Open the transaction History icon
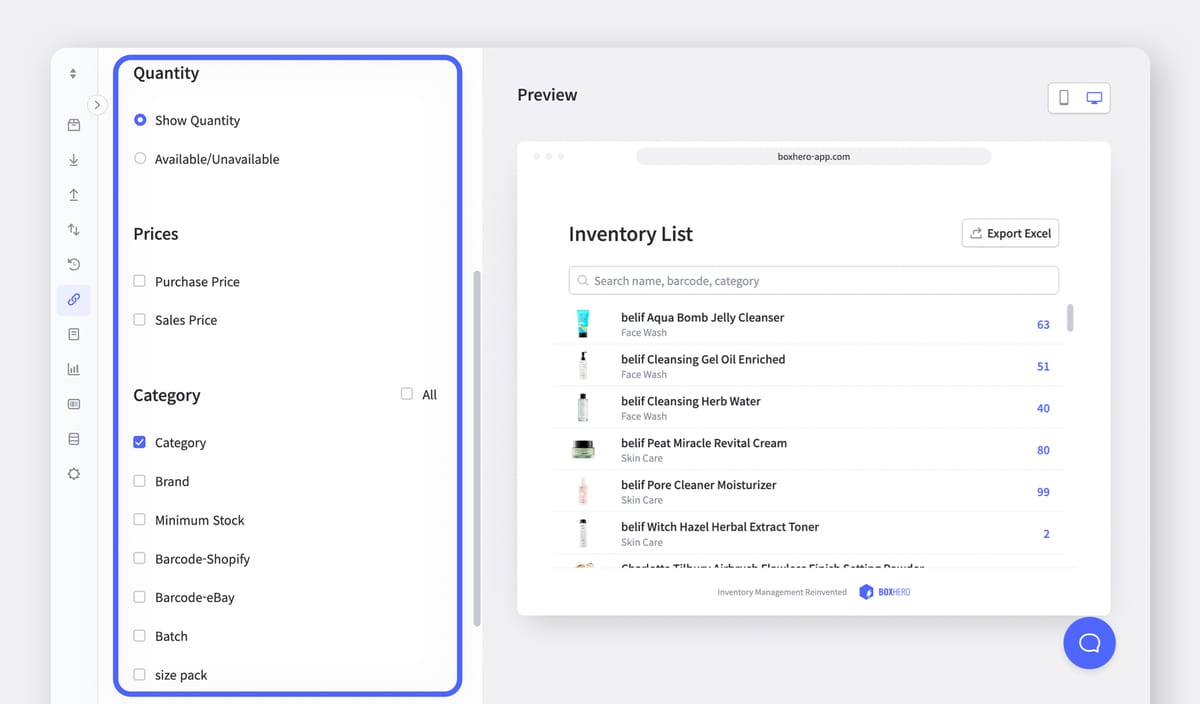Viewport: 1200px width, 704px height. [73, 264]
